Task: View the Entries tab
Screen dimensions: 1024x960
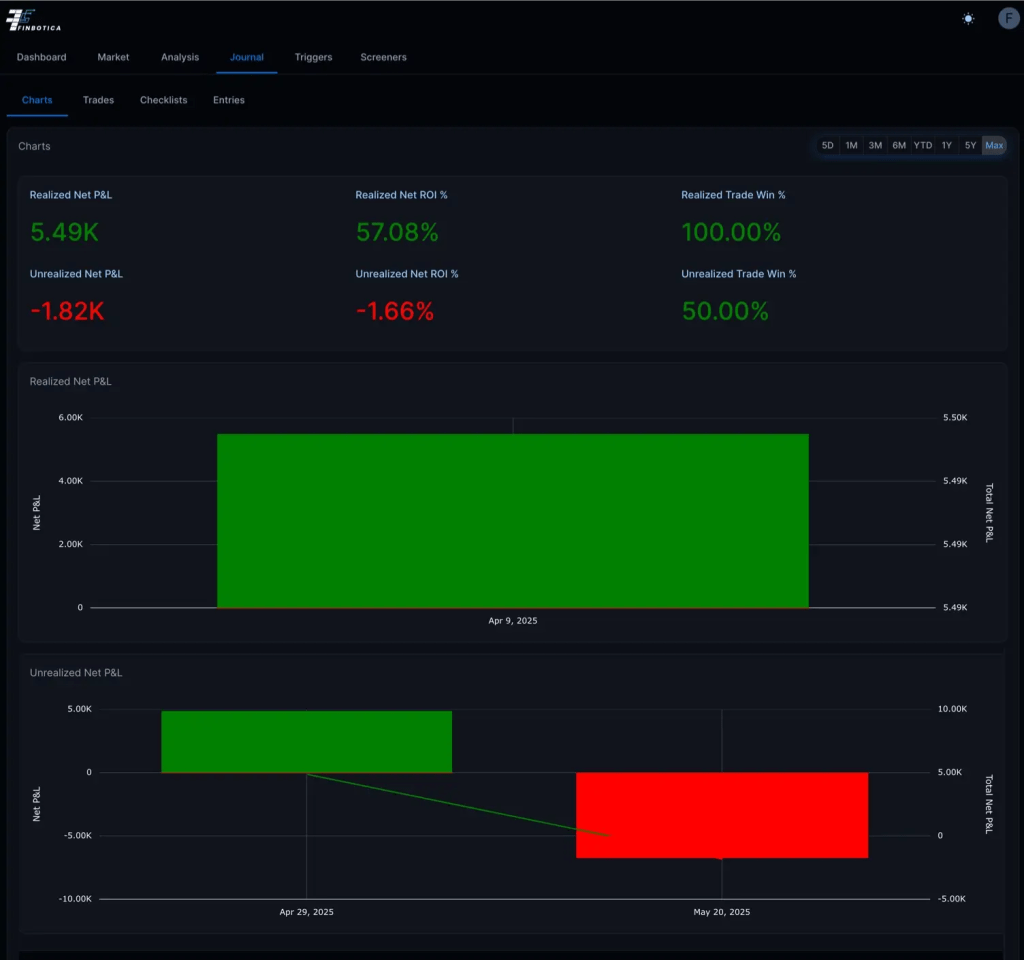Action: point(228,100)
